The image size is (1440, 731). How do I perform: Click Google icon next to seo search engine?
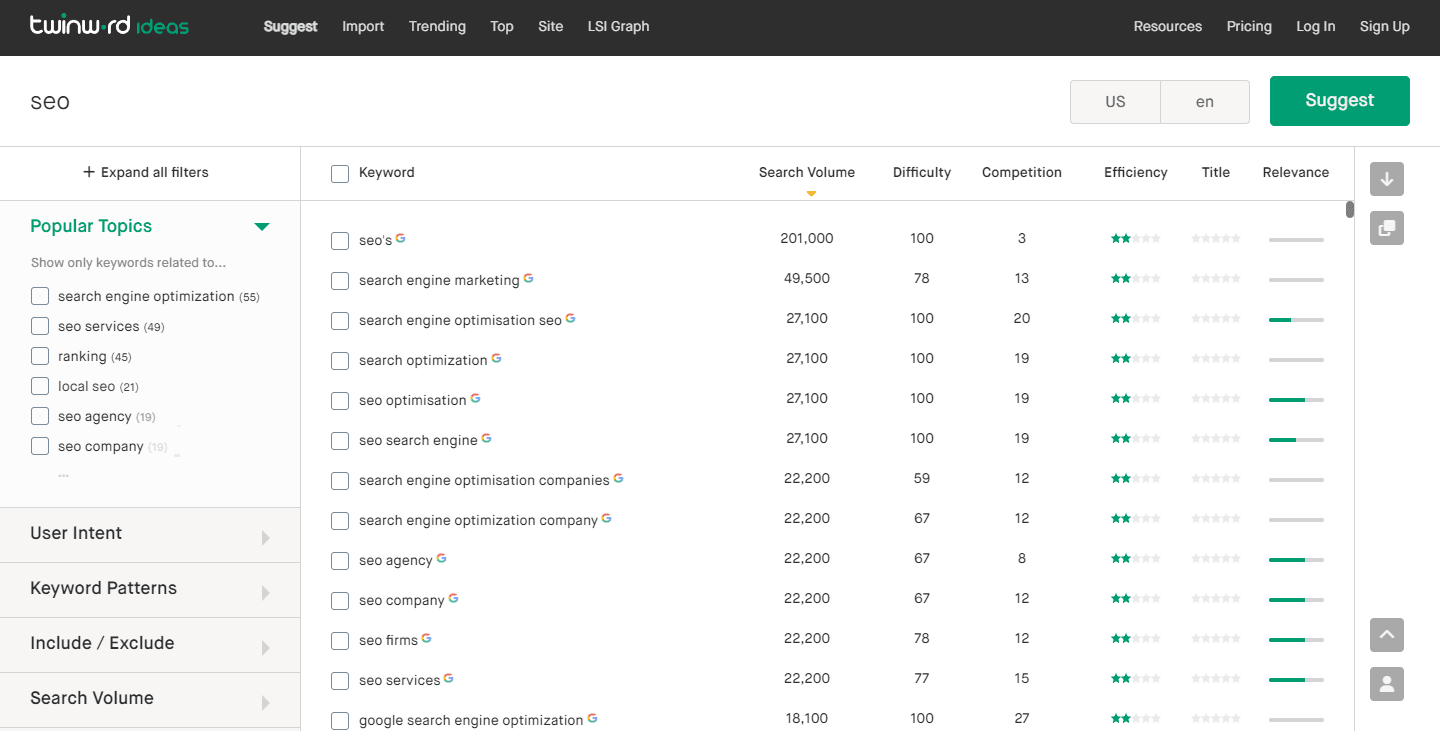pyautogui.click(x=487, y=438)
